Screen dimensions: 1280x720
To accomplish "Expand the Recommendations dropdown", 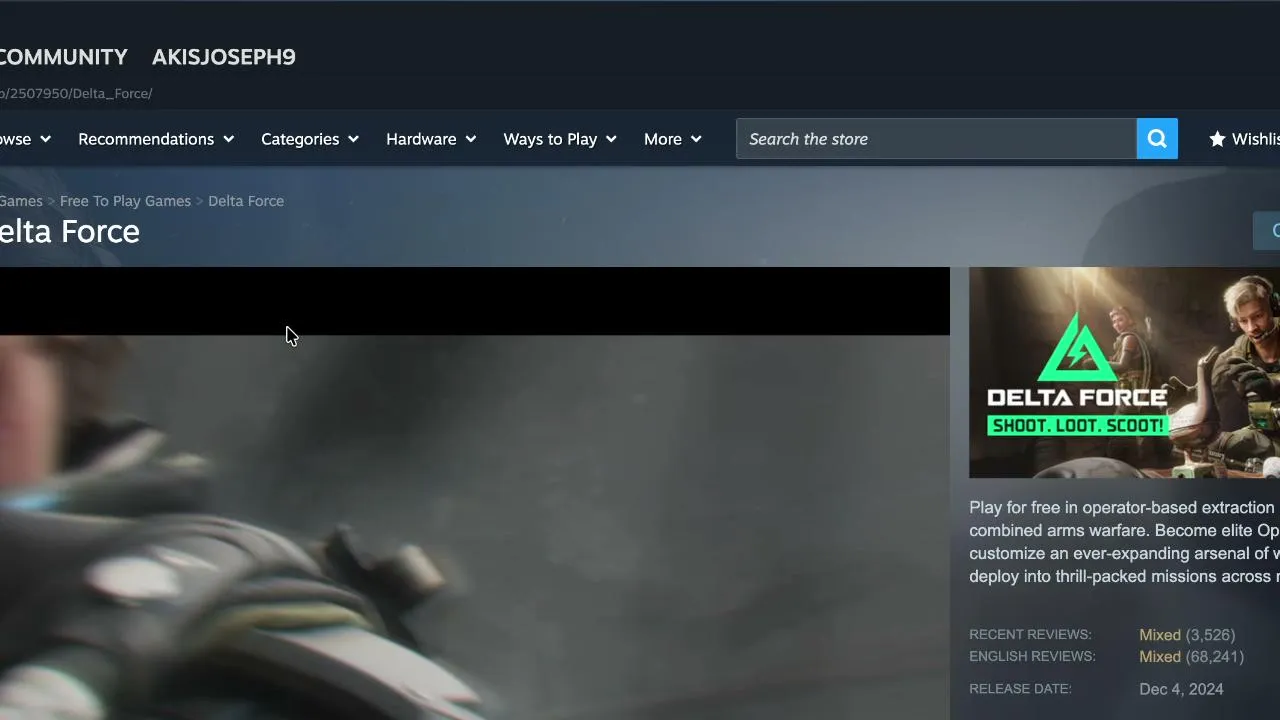I will 156,139.
